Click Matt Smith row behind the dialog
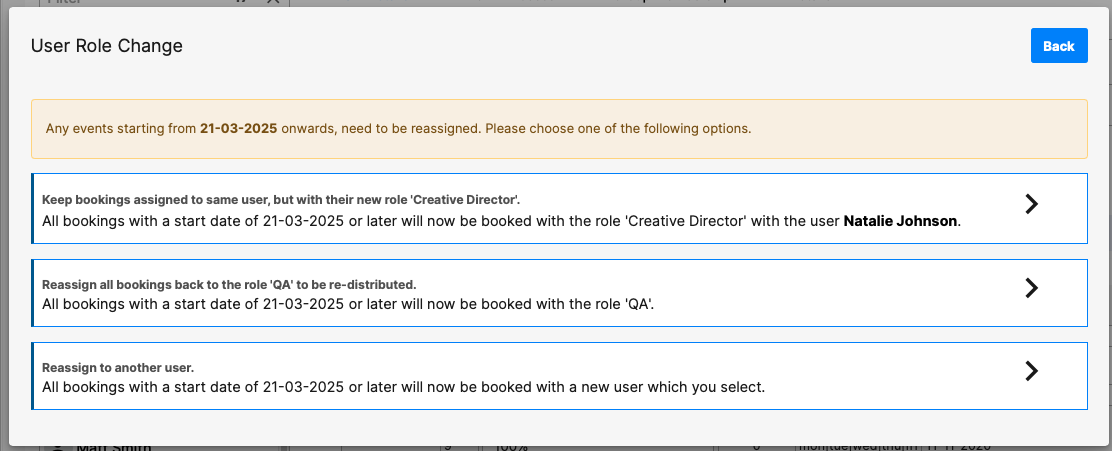1112x451 pixels. (x=113, y=447)
